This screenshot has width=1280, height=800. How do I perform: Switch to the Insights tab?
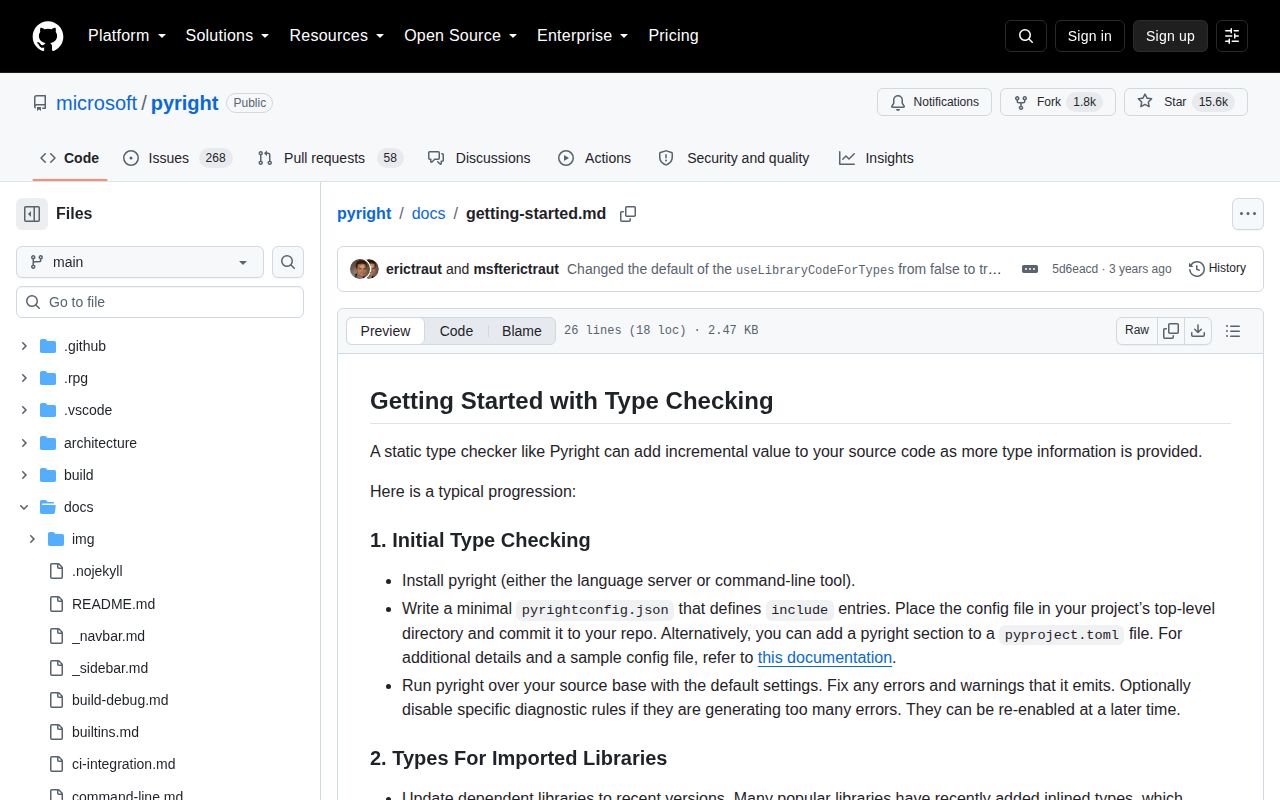point(876,158)
